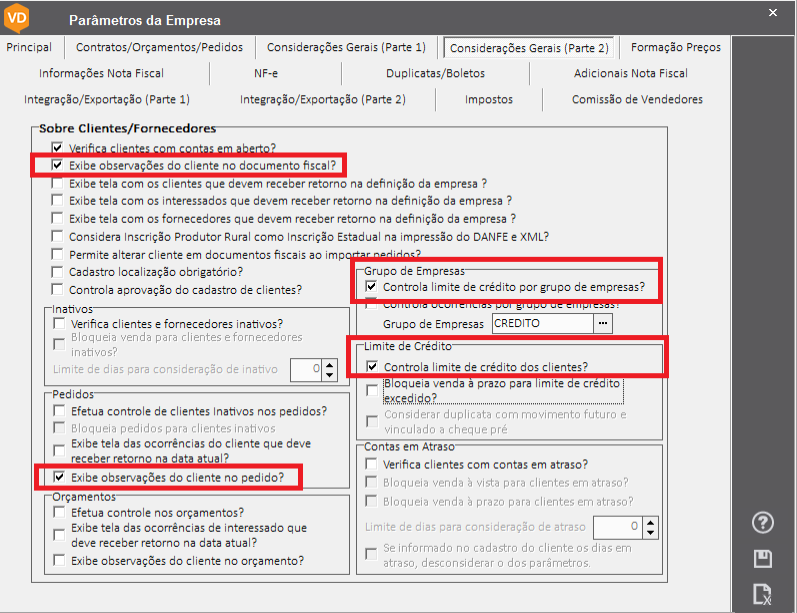Check Bloqueia venda à prazo para limite excedido

pyautogui.click(x=372, y=390)
